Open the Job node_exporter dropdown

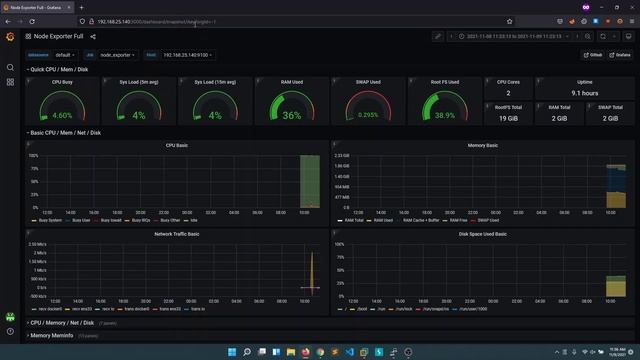pyautogui.click(x=118, y=55)
